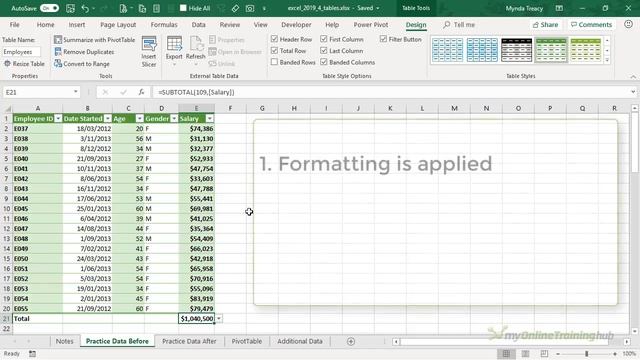640x360 pixels.
Task: Click the Save icon in quick access toolbar
Action: pos(70,8)
